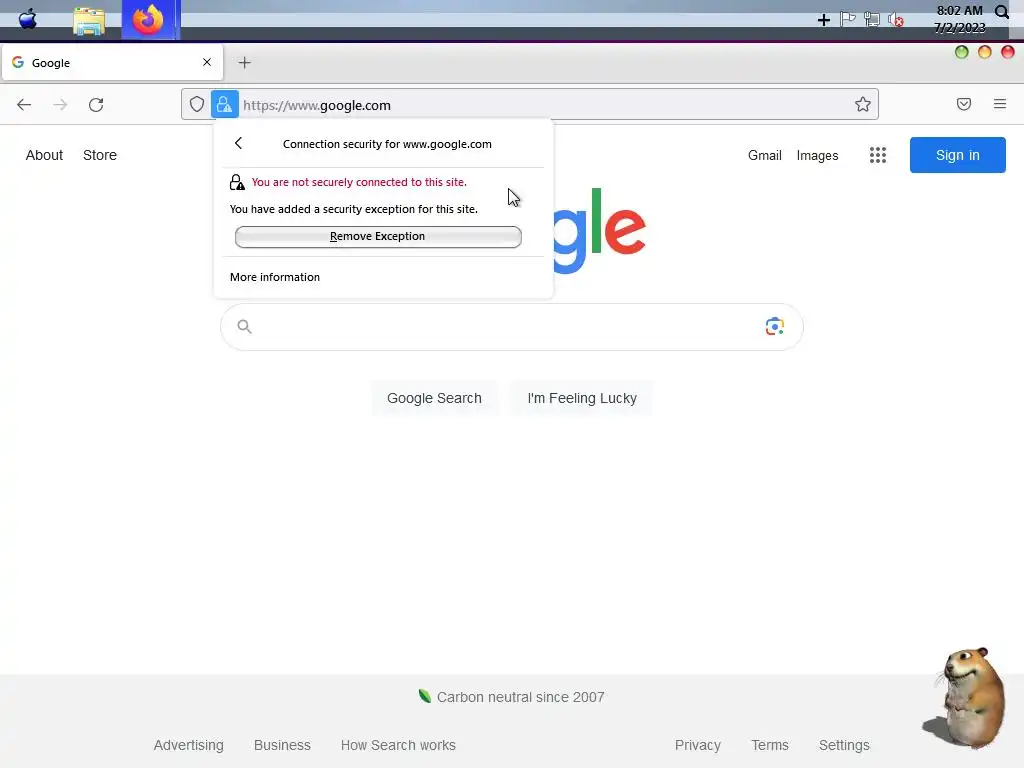Click the flag notification tray icon

click(848, 19)
